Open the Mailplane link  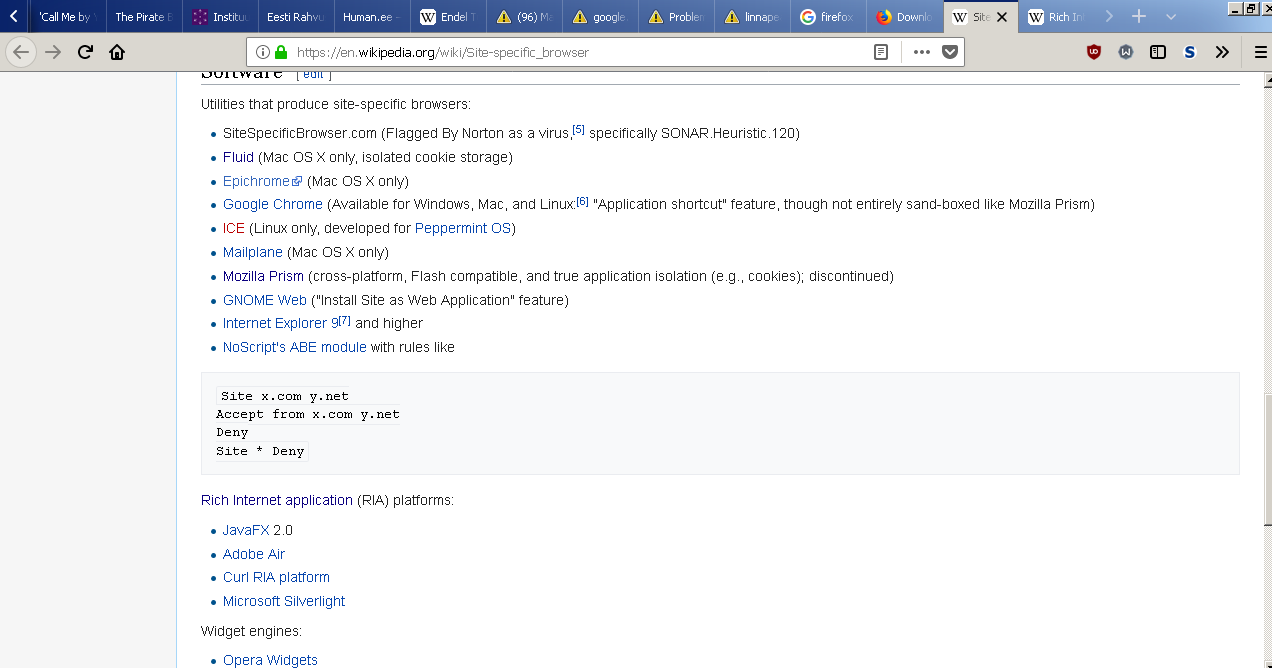pos(253,252)
